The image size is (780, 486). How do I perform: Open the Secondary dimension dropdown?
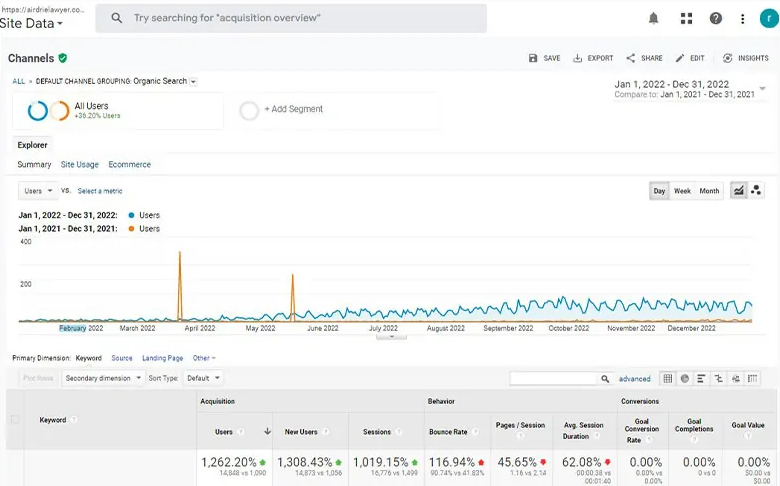(101, 379)
